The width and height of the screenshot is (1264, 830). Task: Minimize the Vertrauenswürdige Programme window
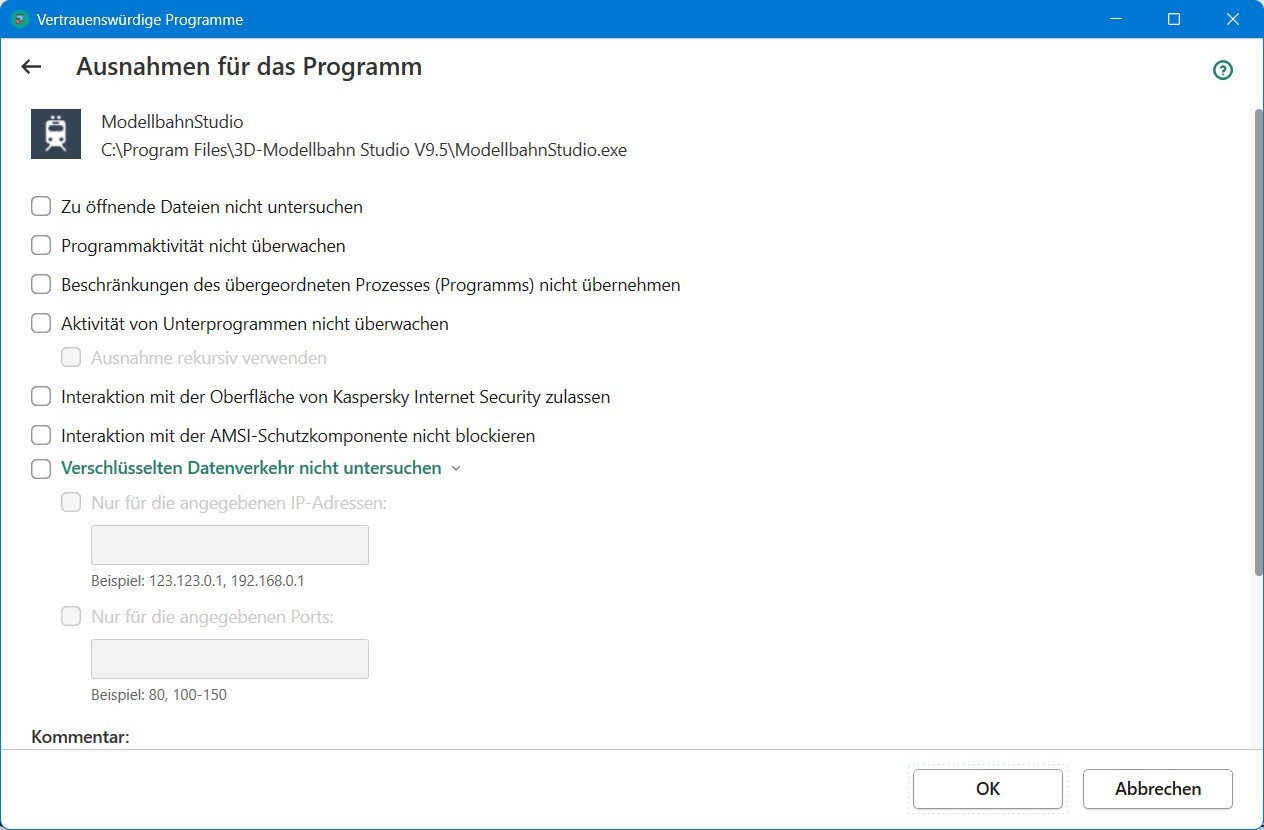(x=1117, y=19)
